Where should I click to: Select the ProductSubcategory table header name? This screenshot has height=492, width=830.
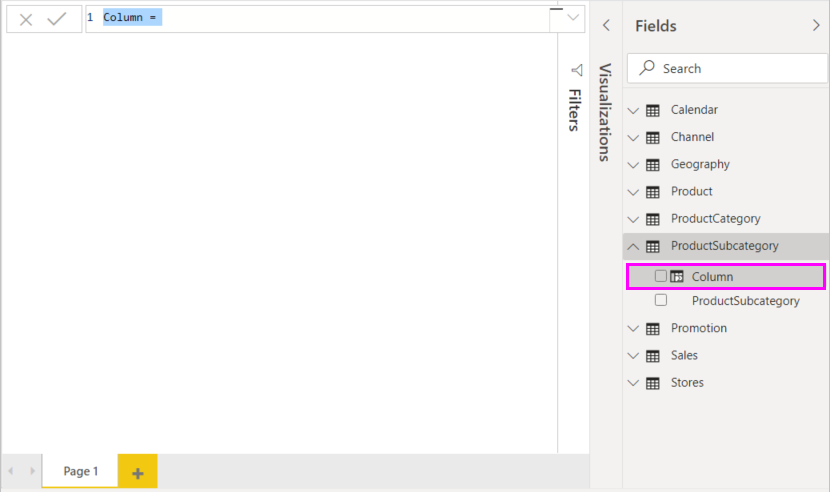coord(725,246)
